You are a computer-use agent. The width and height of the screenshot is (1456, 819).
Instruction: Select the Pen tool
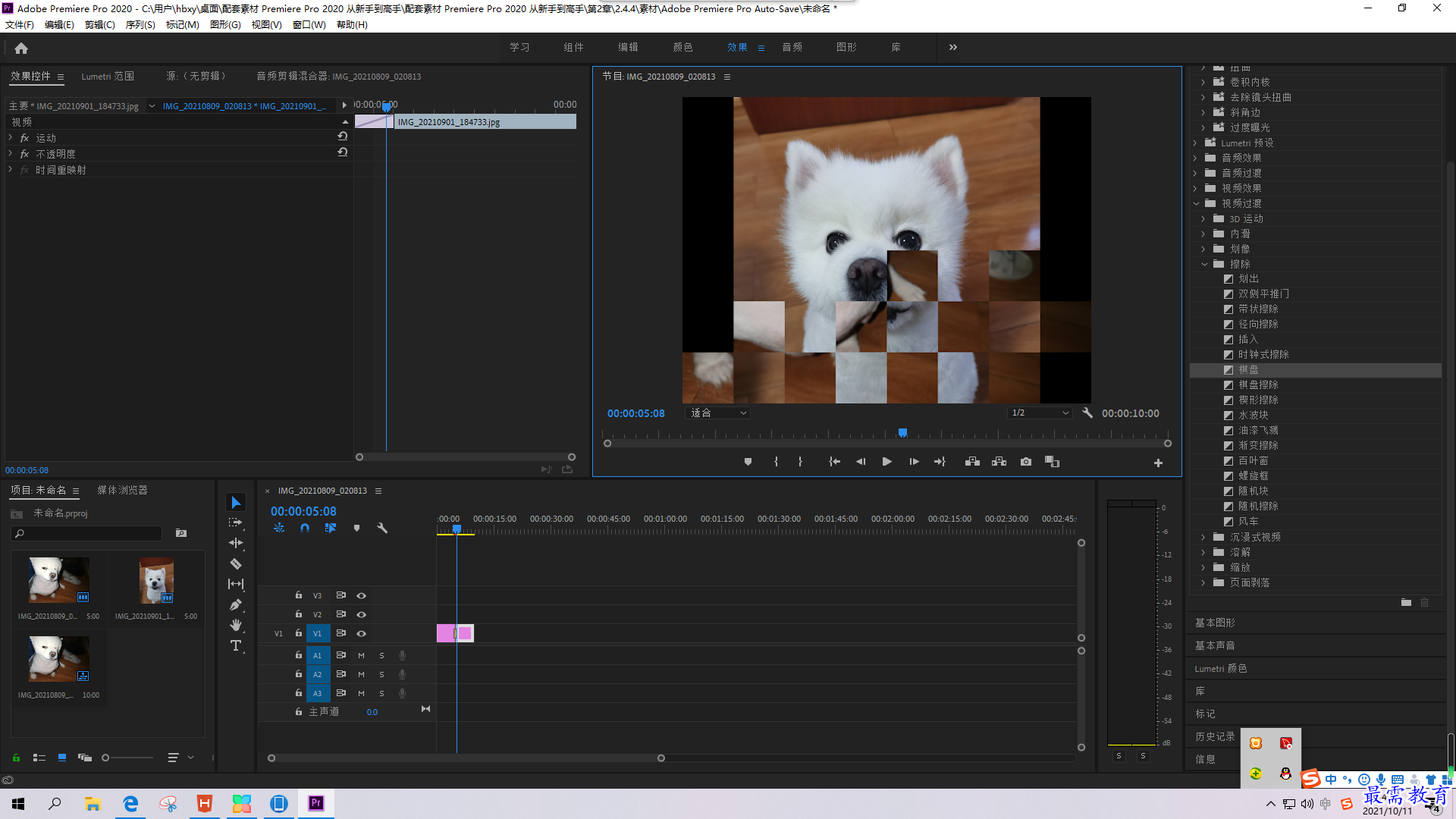coord(236,604)
